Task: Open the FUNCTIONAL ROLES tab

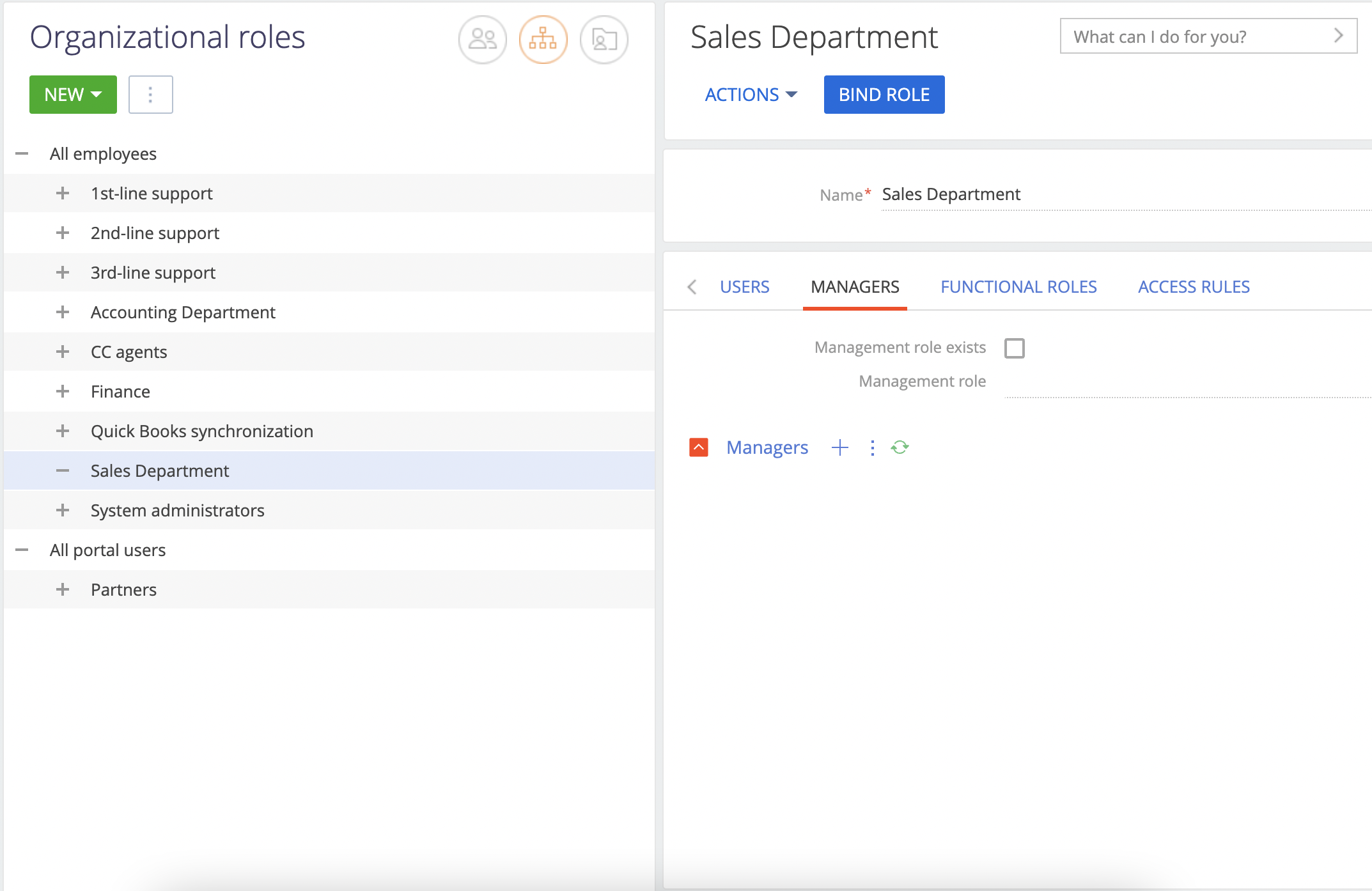Action: (1018, 287)
